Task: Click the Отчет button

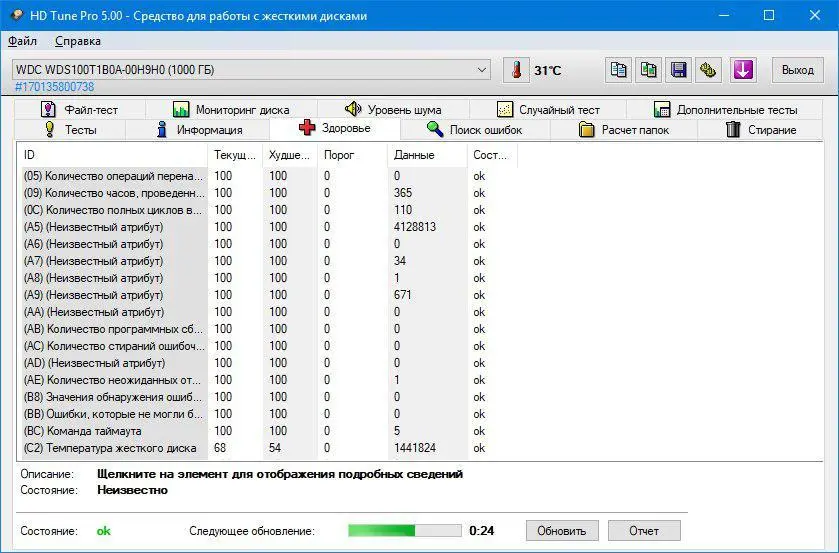Action: 644,531
